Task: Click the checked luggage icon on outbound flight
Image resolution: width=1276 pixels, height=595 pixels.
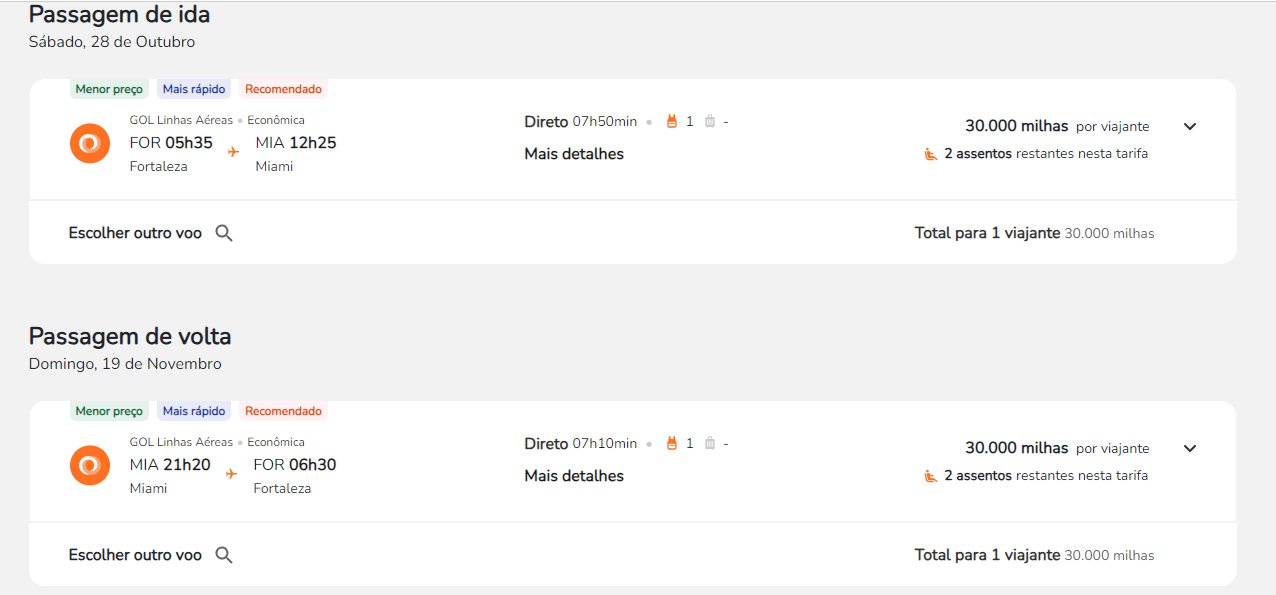Action: tap(710, 121)
